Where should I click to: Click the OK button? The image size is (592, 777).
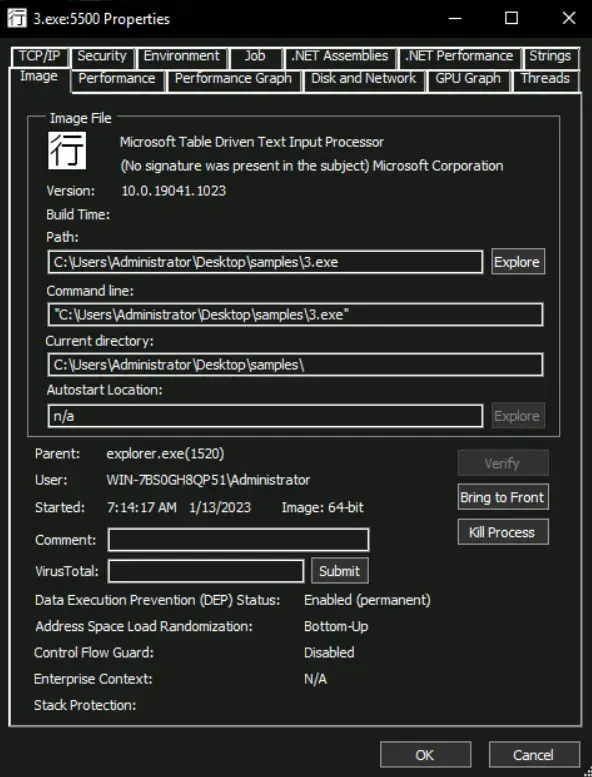(425, 755)
